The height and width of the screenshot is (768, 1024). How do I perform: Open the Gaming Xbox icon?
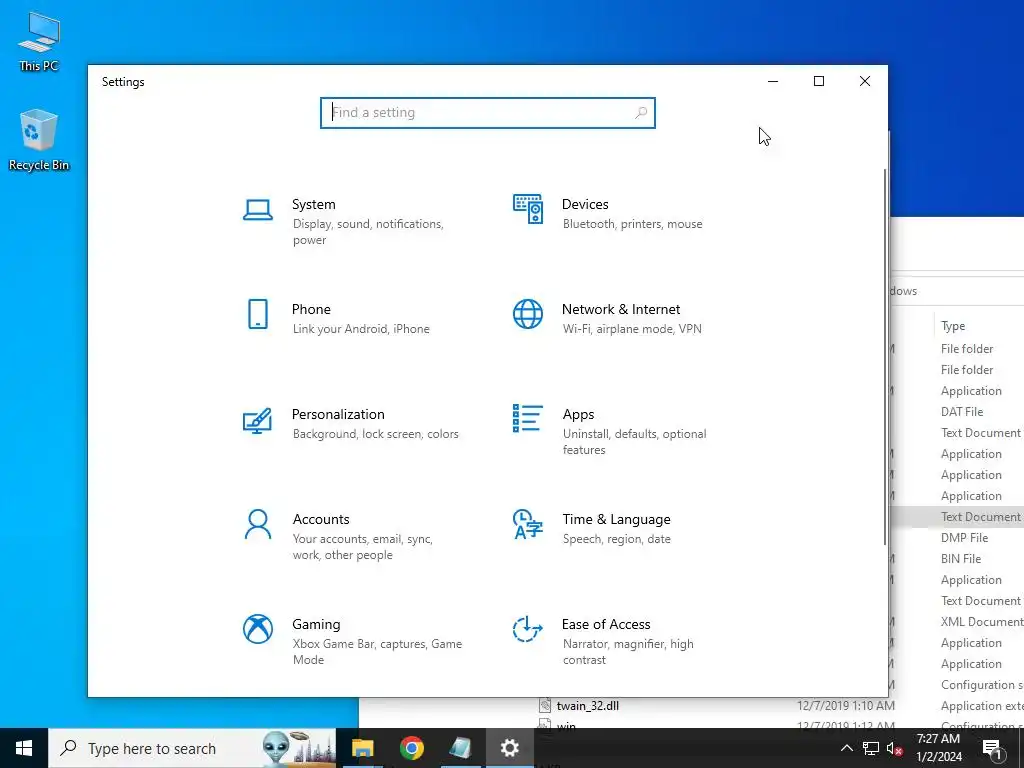pos(258,629)
